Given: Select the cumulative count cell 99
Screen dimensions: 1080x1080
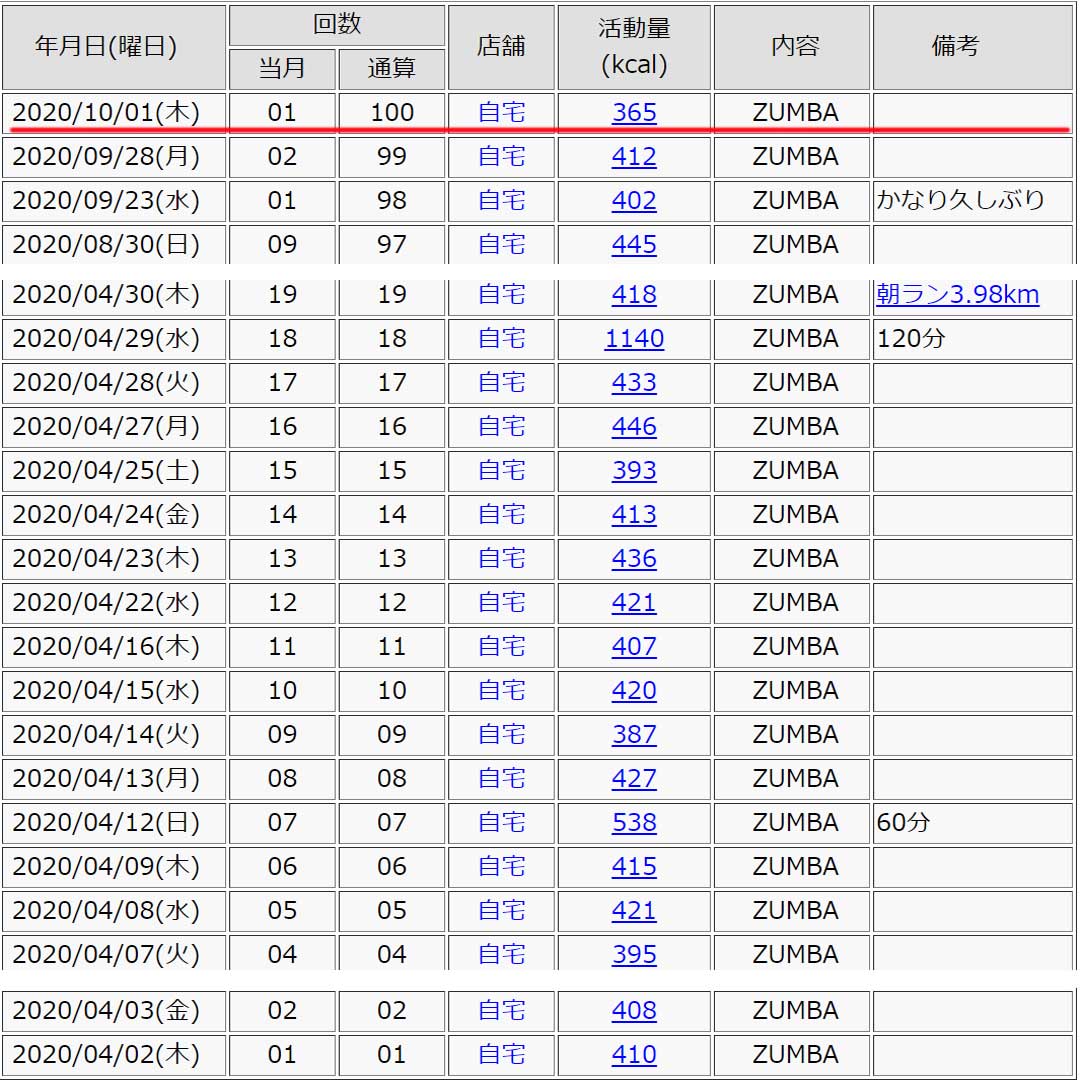Looking at the screenshot, I should click(392, 156).
